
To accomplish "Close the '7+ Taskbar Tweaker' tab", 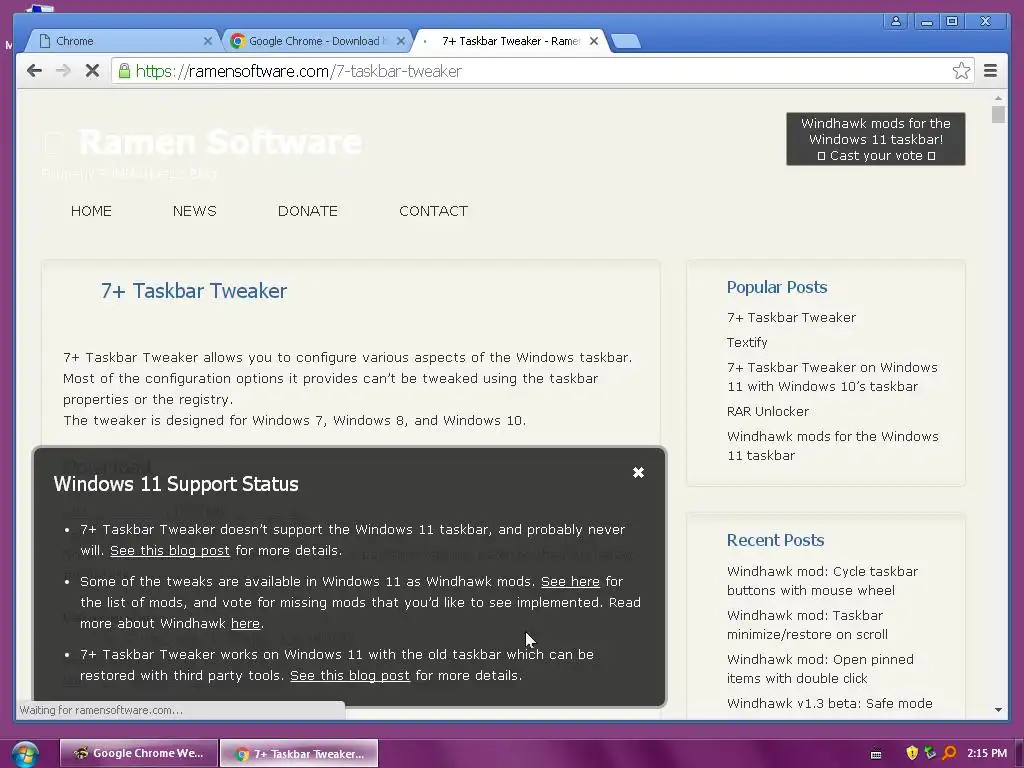I will coord(594,41).
